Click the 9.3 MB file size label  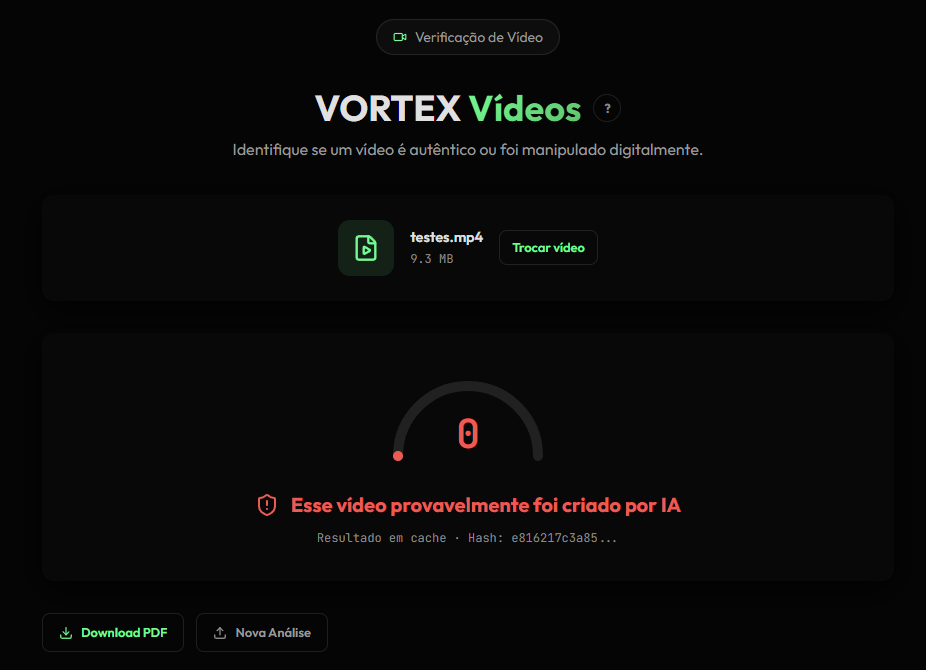click(x=432, y=259)
